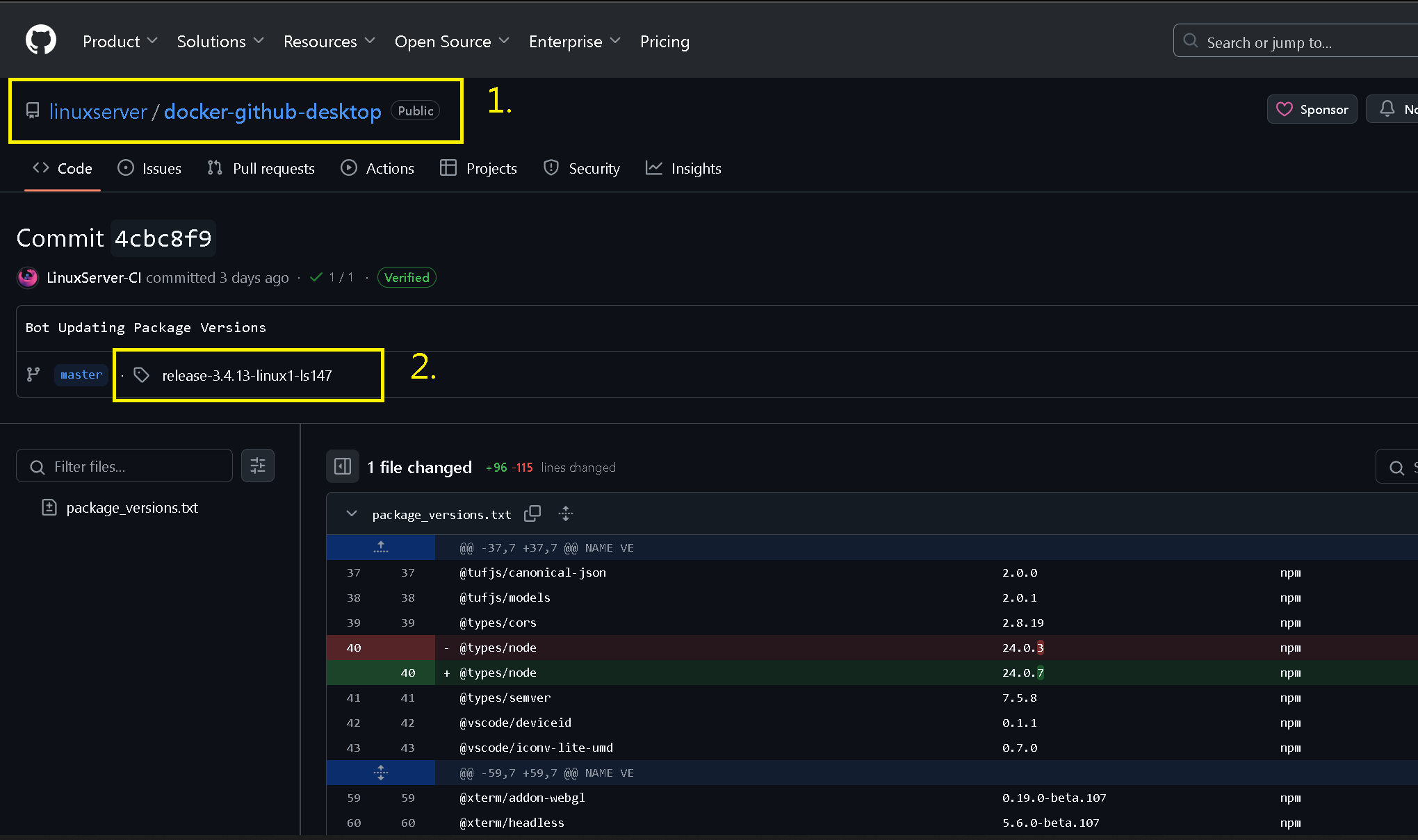The height and width of the screenshot is (840, 1418).
Task: Show the 1 / 1 checks status
Action: pyautogui.click(x=332, y=277)
